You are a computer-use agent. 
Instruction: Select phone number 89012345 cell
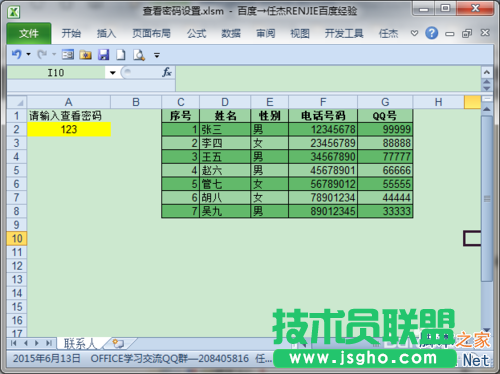click(x=323, y=211)
